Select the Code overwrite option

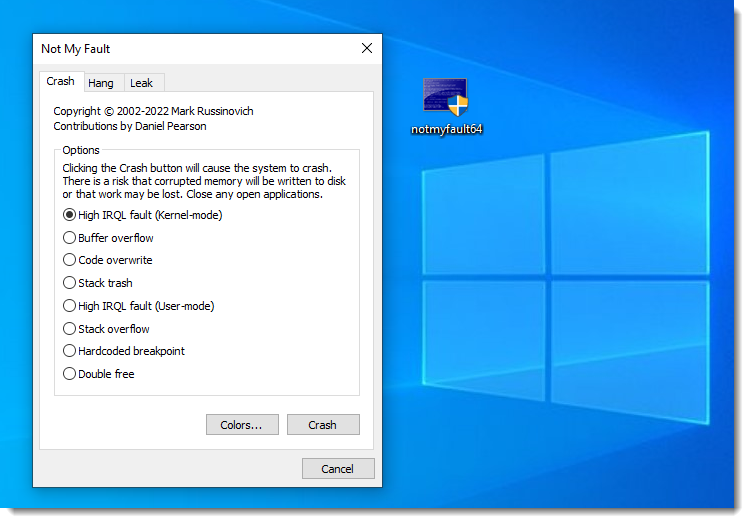point(70,260)
